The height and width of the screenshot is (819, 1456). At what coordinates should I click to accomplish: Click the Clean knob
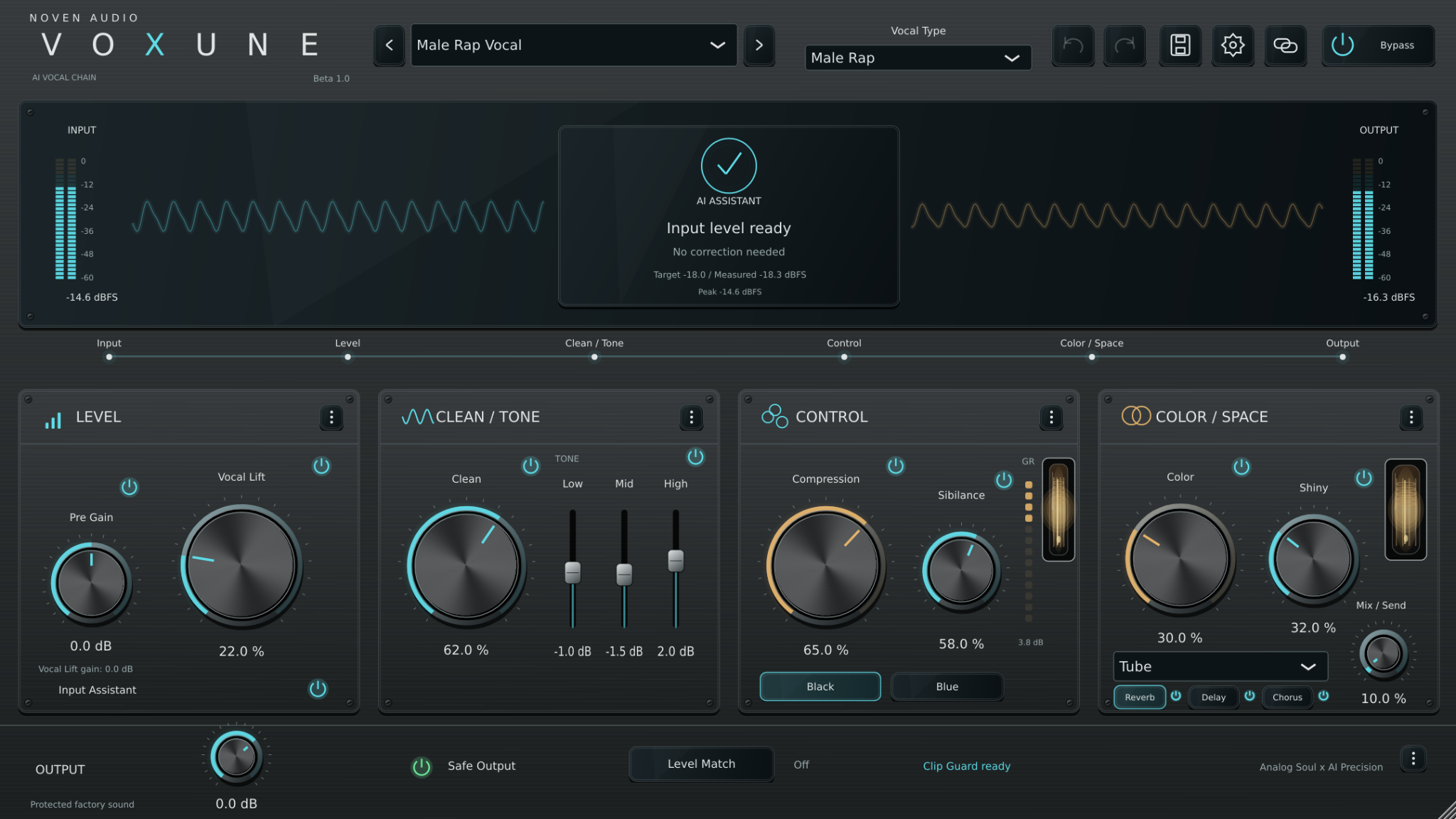466,567
